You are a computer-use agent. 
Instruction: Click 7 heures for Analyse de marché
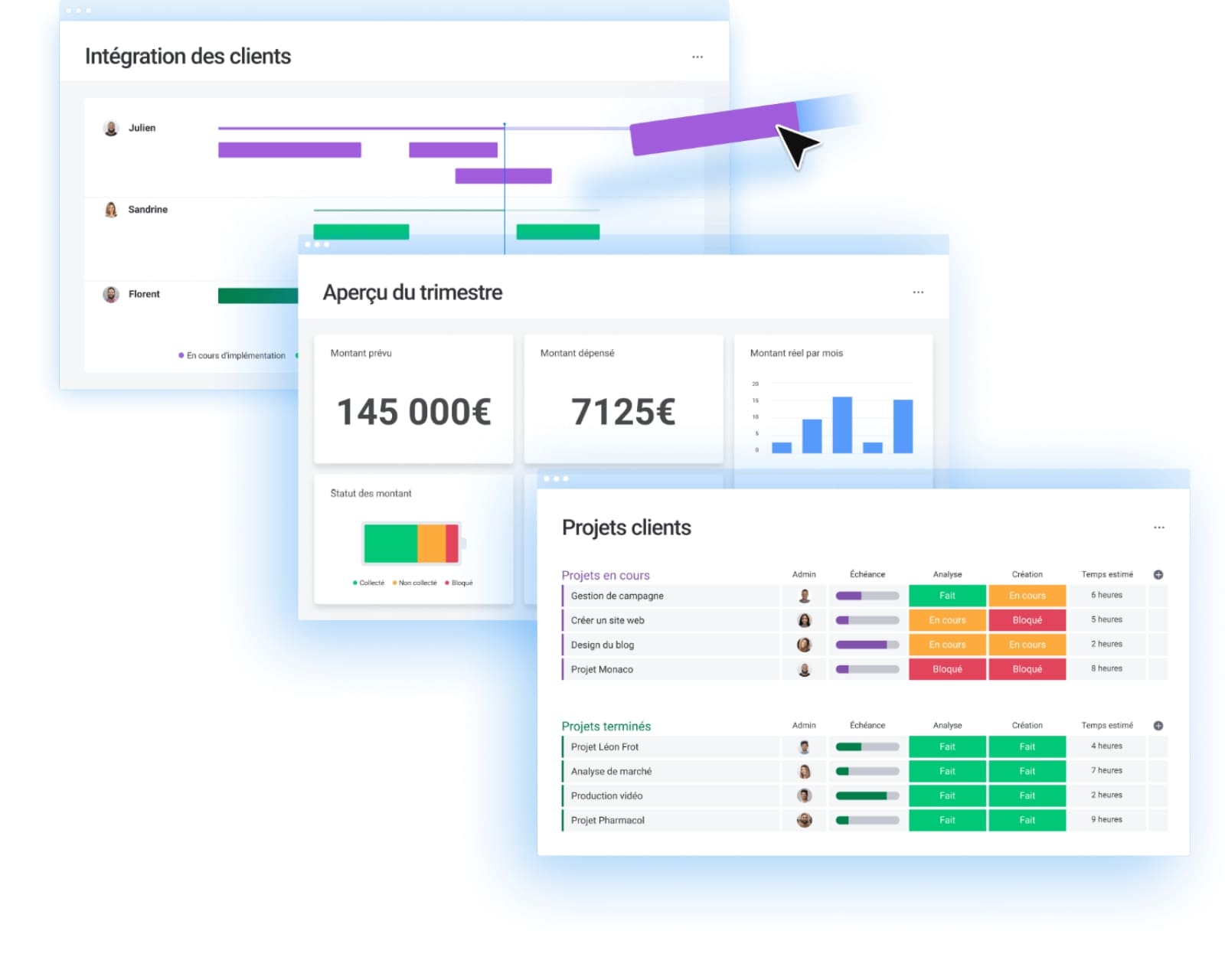1106,770
